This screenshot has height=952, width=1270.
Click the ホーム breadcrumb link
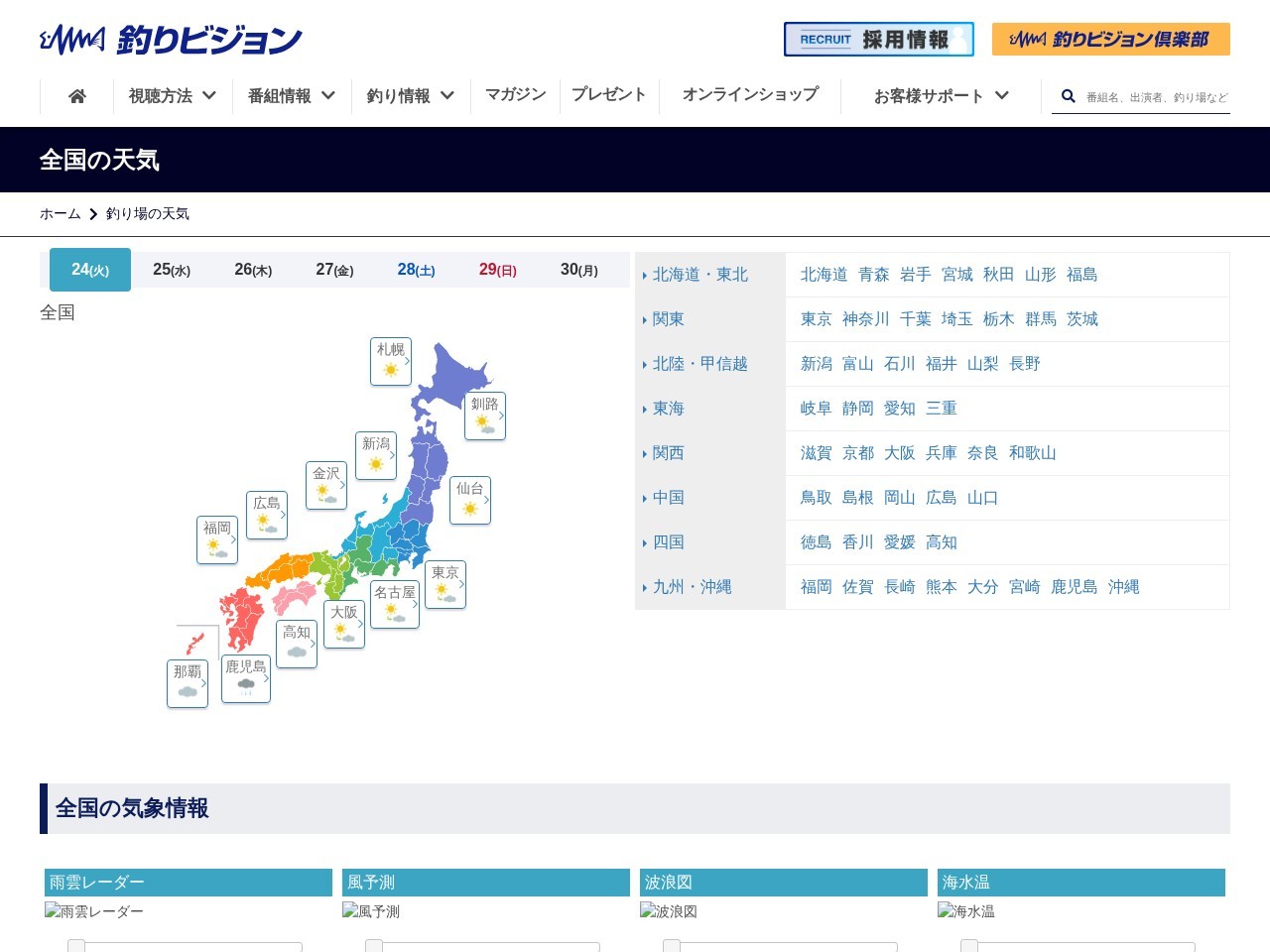pos(61,214)
